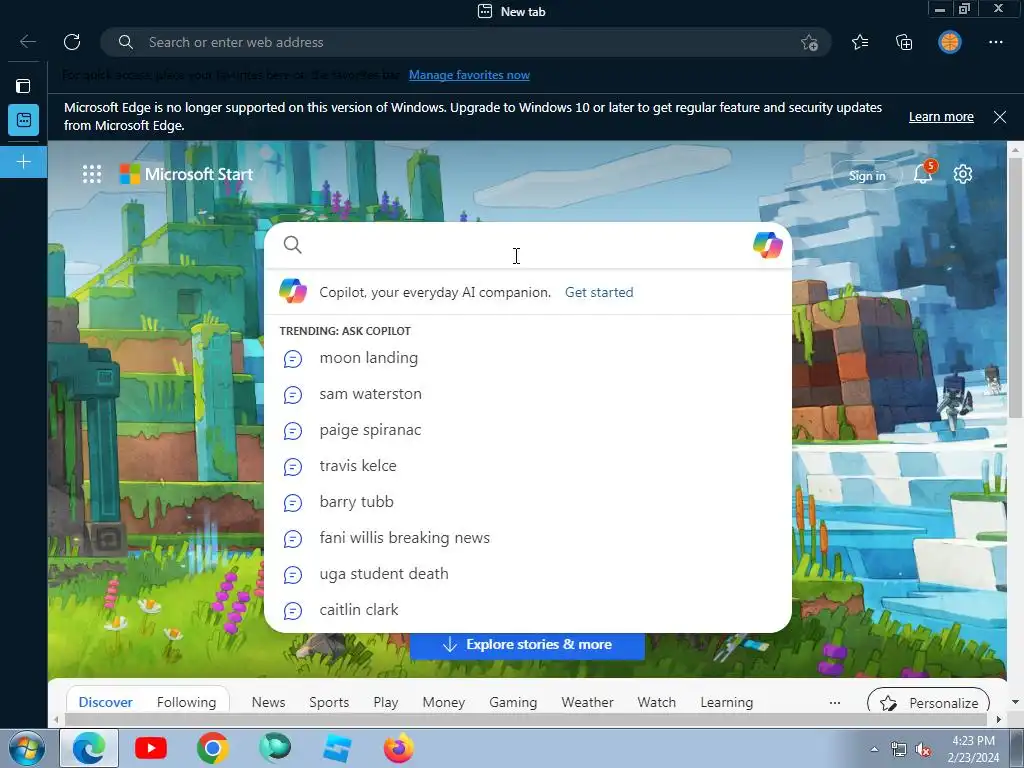The height and width of the screenshot is (768, 1024).
Task: Click the Sign in button
Action: click(867, 175)
